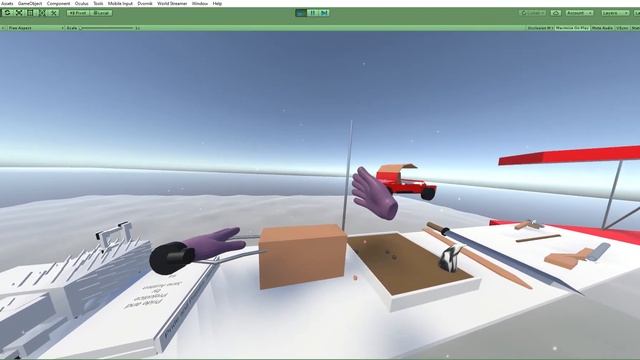Image resolution: width=640 pixels, height=360 pixels.
Task: Open the Mobile Input menu
Action: (120, 3)
